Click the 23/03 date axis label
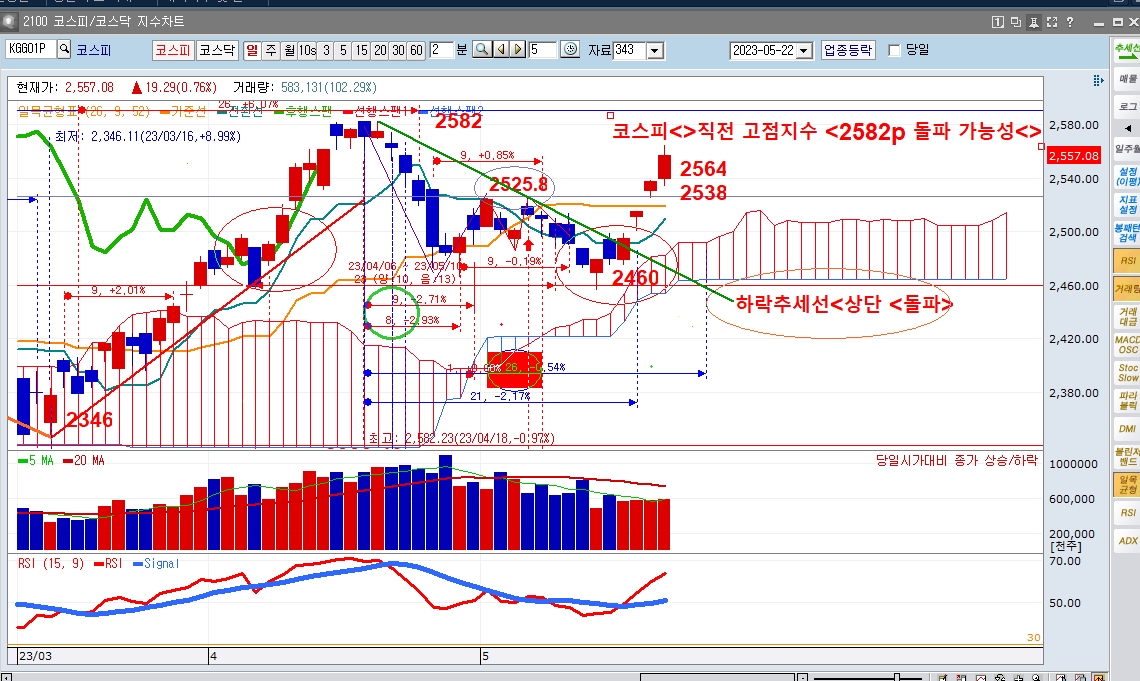The height and width of the screenshot is (681, 1140). click(35, 656)
